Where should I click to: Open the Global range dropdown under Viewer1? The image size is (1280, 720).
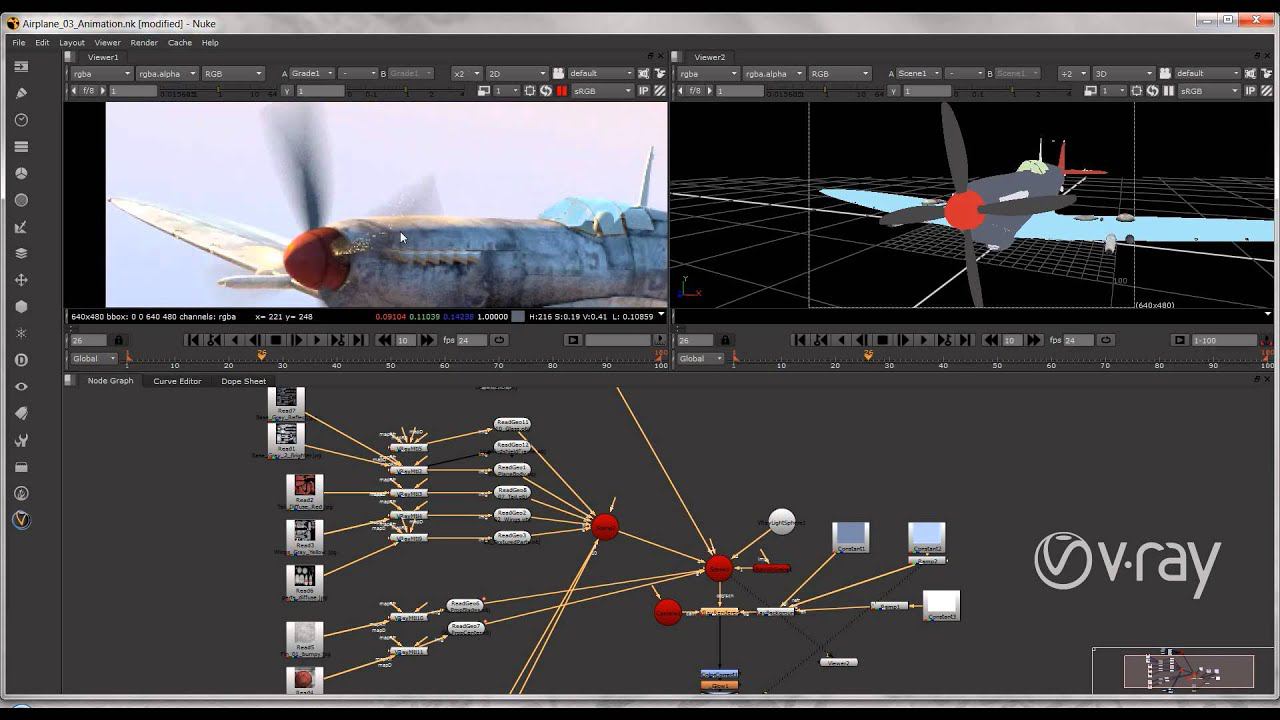click(93, 358)
